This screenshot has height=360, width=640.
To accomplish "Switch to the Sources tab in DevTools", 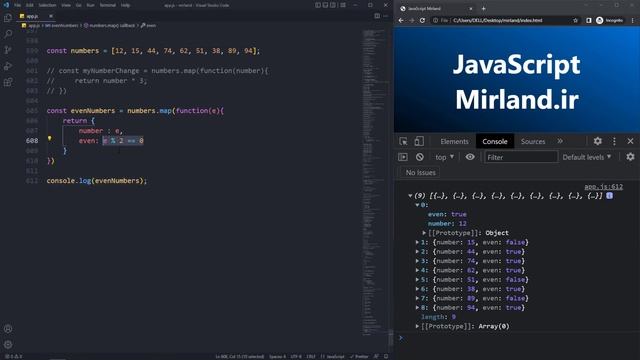I will [533, 141].
